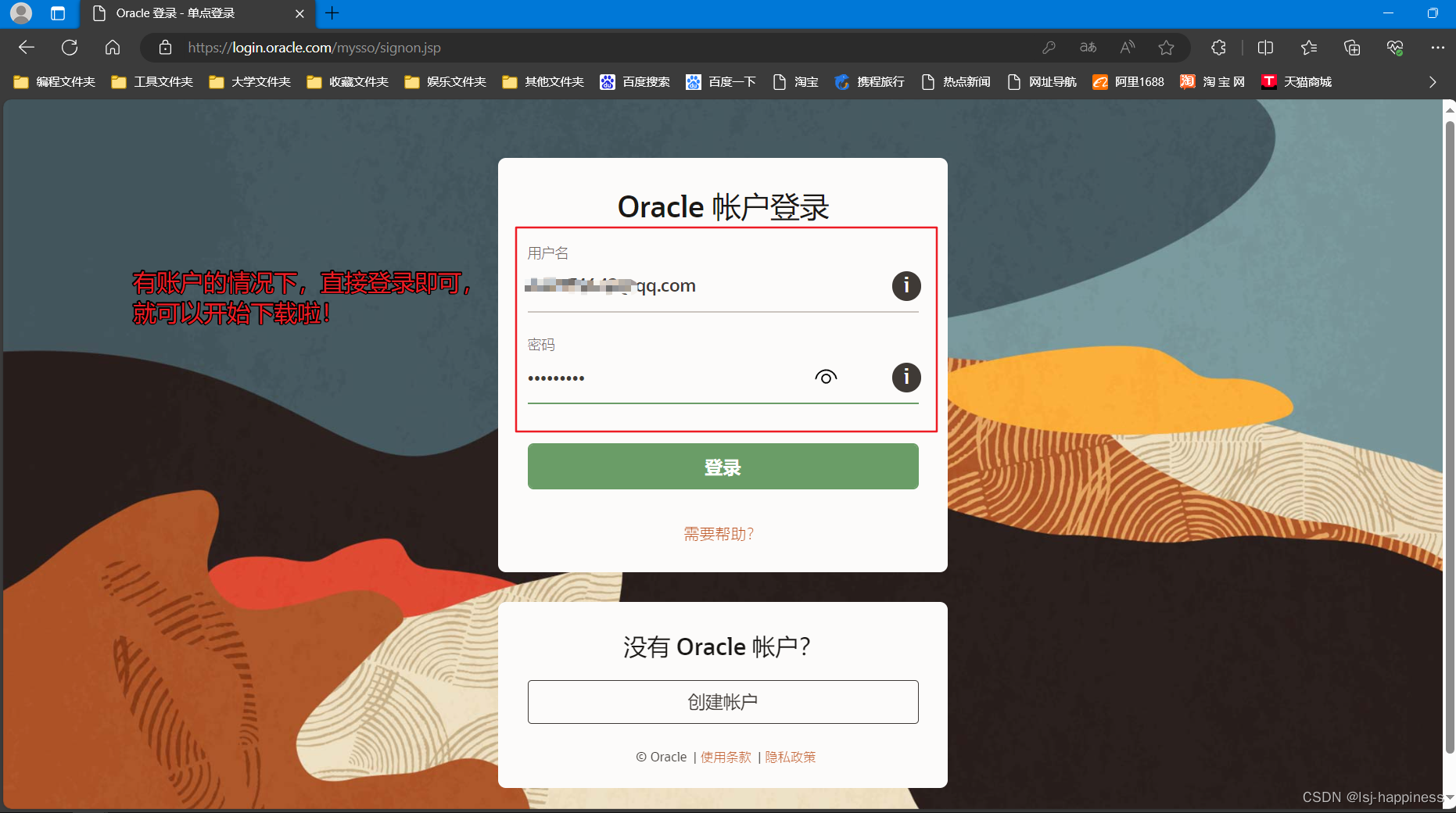1456x813 pixels.
Task: Open the 其他文件夹 bookmark folder
Action: (543, 82)
